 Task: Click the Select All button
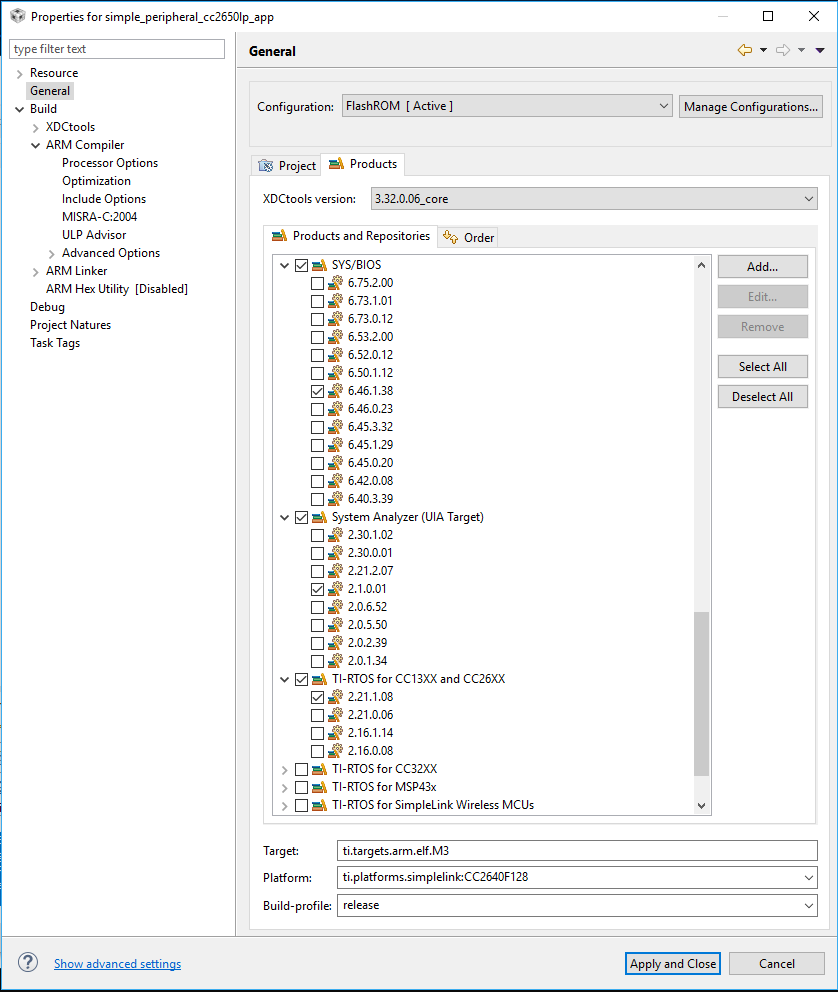point(763,367)
